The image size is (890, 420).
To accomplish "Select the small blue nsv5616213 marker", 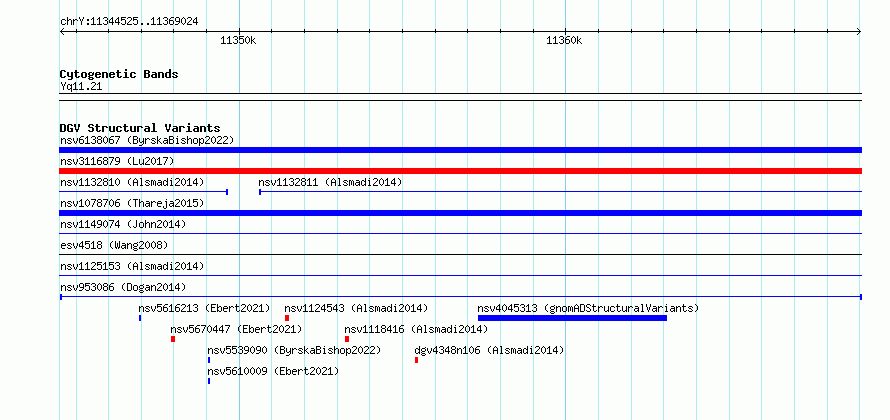I will click(140, 318).
